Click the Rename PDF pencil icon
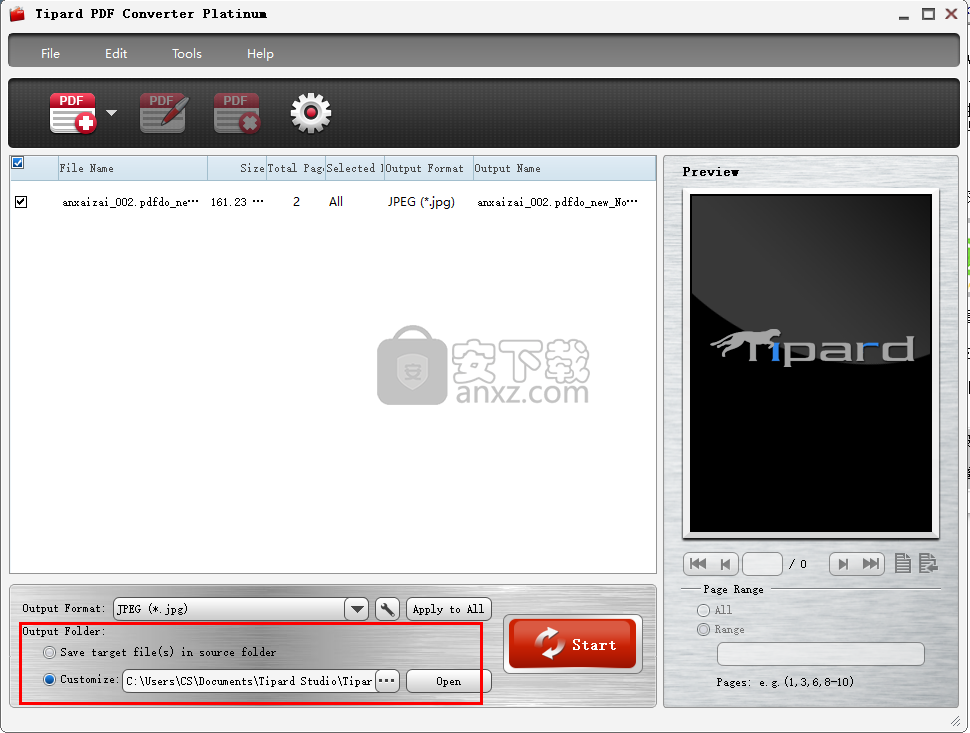 click(x=164, y=113)
